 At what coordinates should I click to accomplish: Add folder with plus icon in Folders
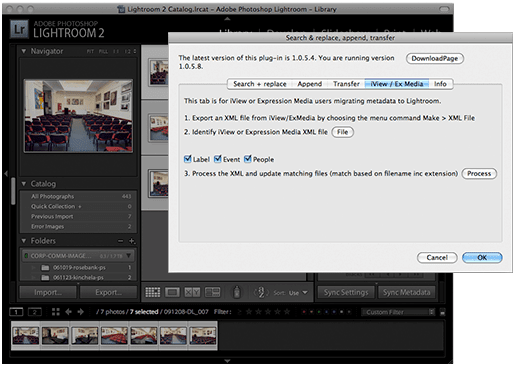pyautogui.click(x=132, y=241)
